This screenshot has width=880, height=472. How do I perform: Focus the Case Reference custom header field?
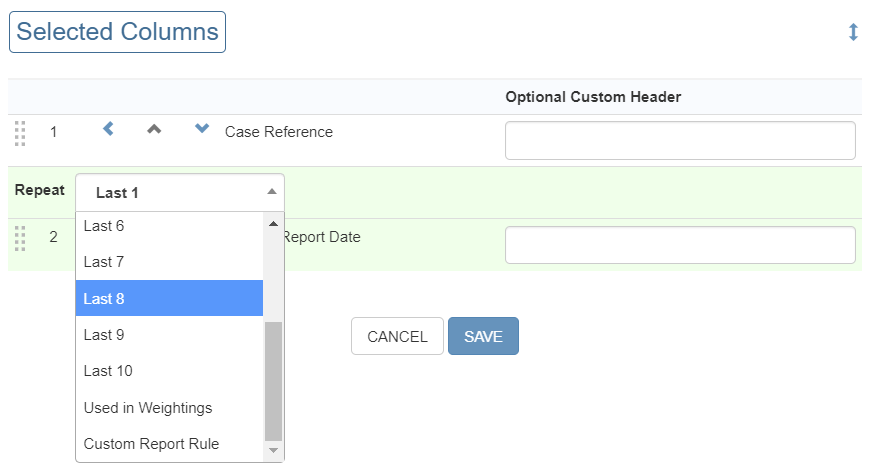tap(680, 141)
